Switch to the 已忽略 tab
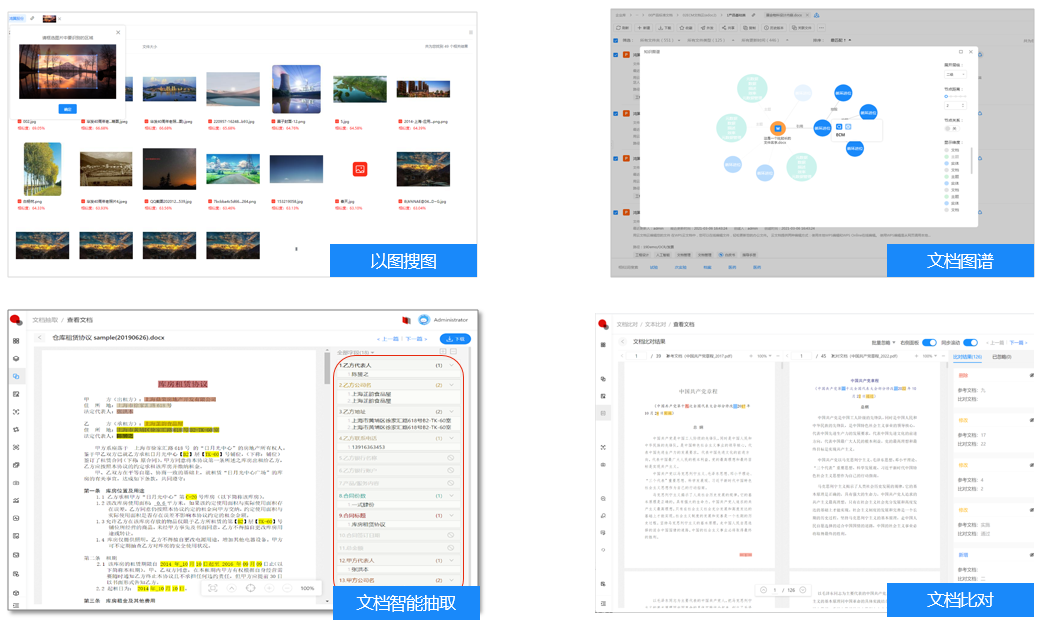The width and height of the screenshot is (1049, 627). click(1001, 357)
